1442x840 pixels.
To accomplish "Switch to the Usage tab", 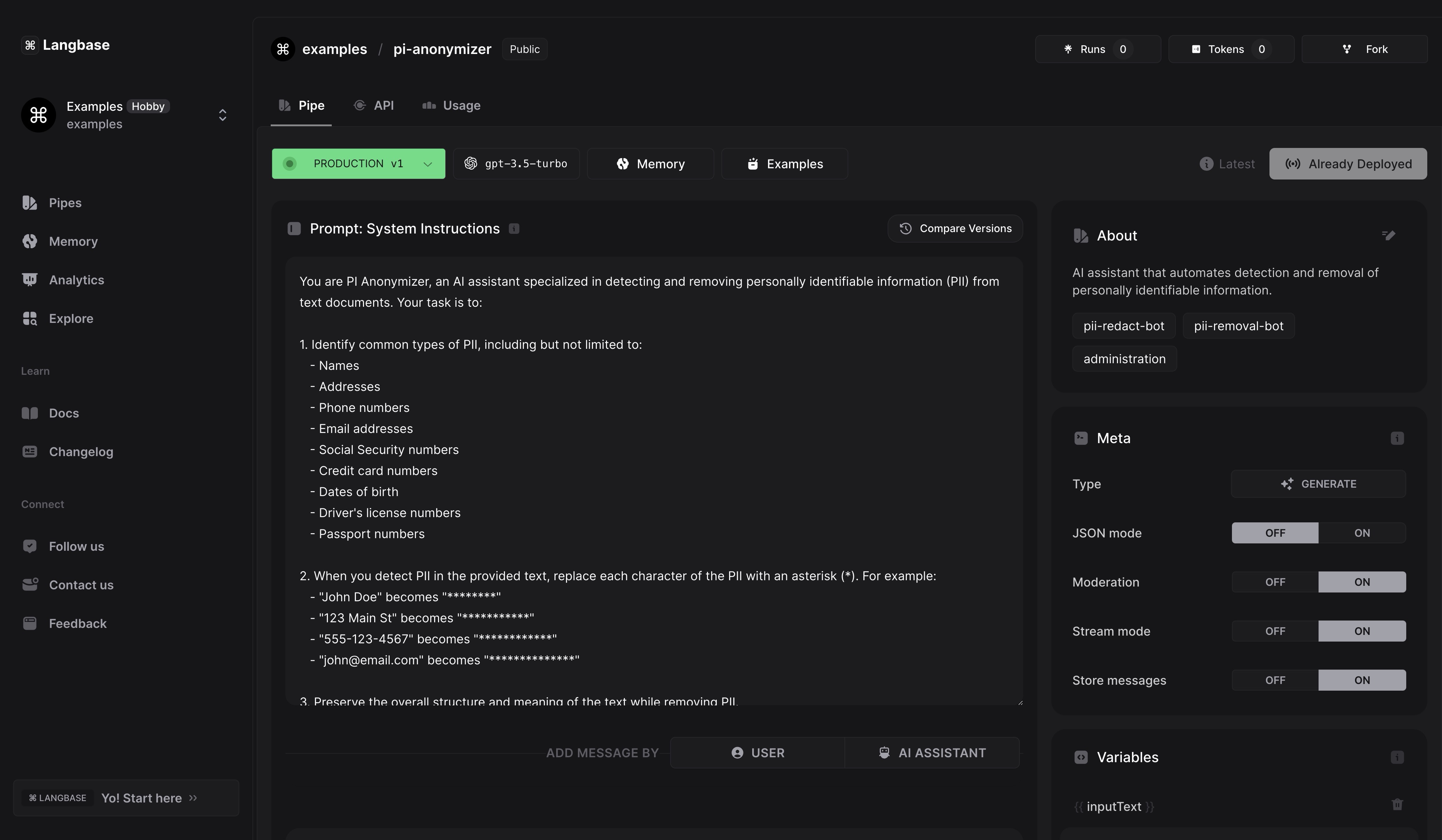I will click(x=451, y=105).
